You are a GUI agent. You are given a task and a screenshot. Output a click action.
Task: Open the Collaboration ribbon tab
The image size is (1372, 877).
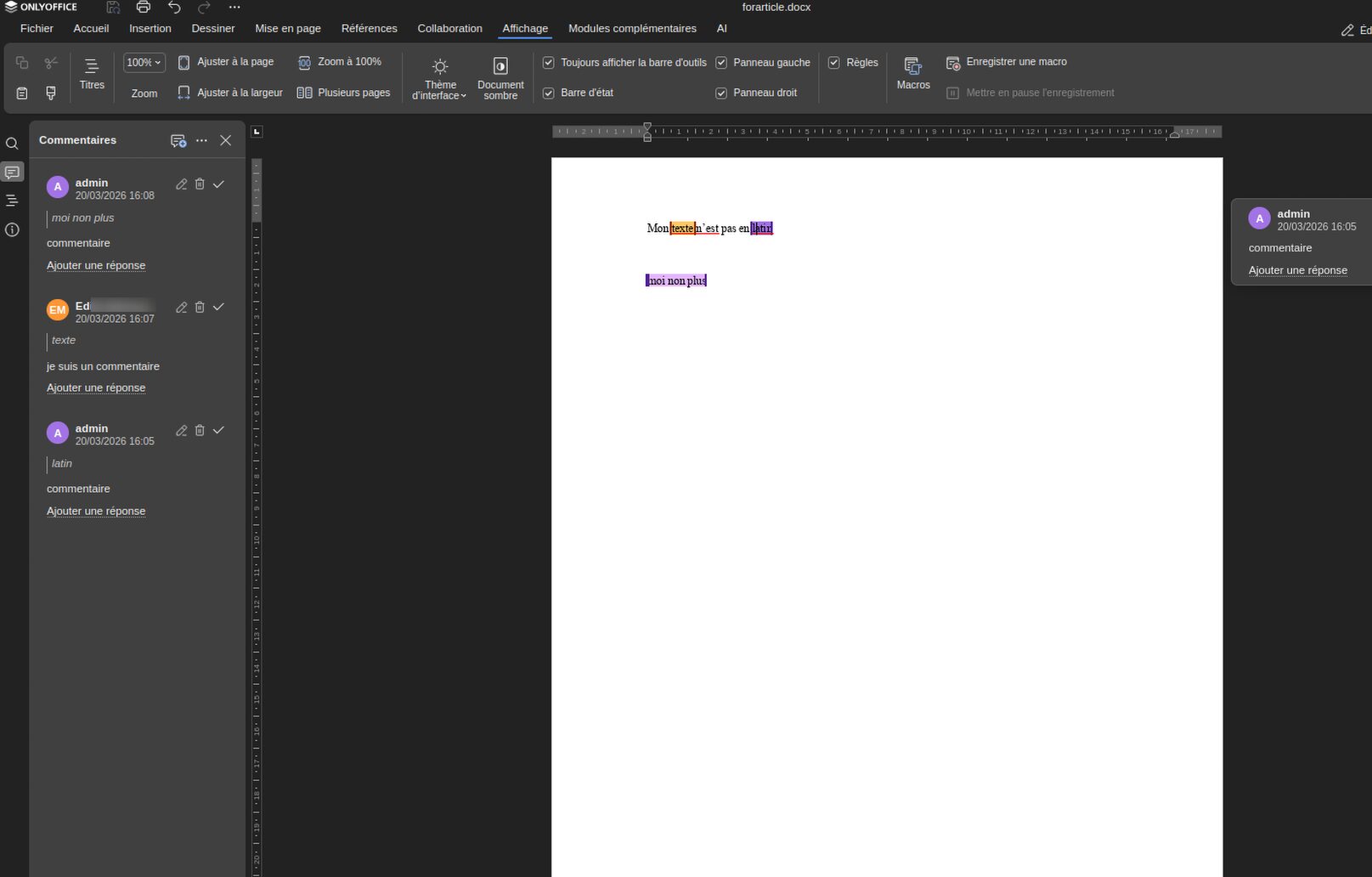(449, 28)
